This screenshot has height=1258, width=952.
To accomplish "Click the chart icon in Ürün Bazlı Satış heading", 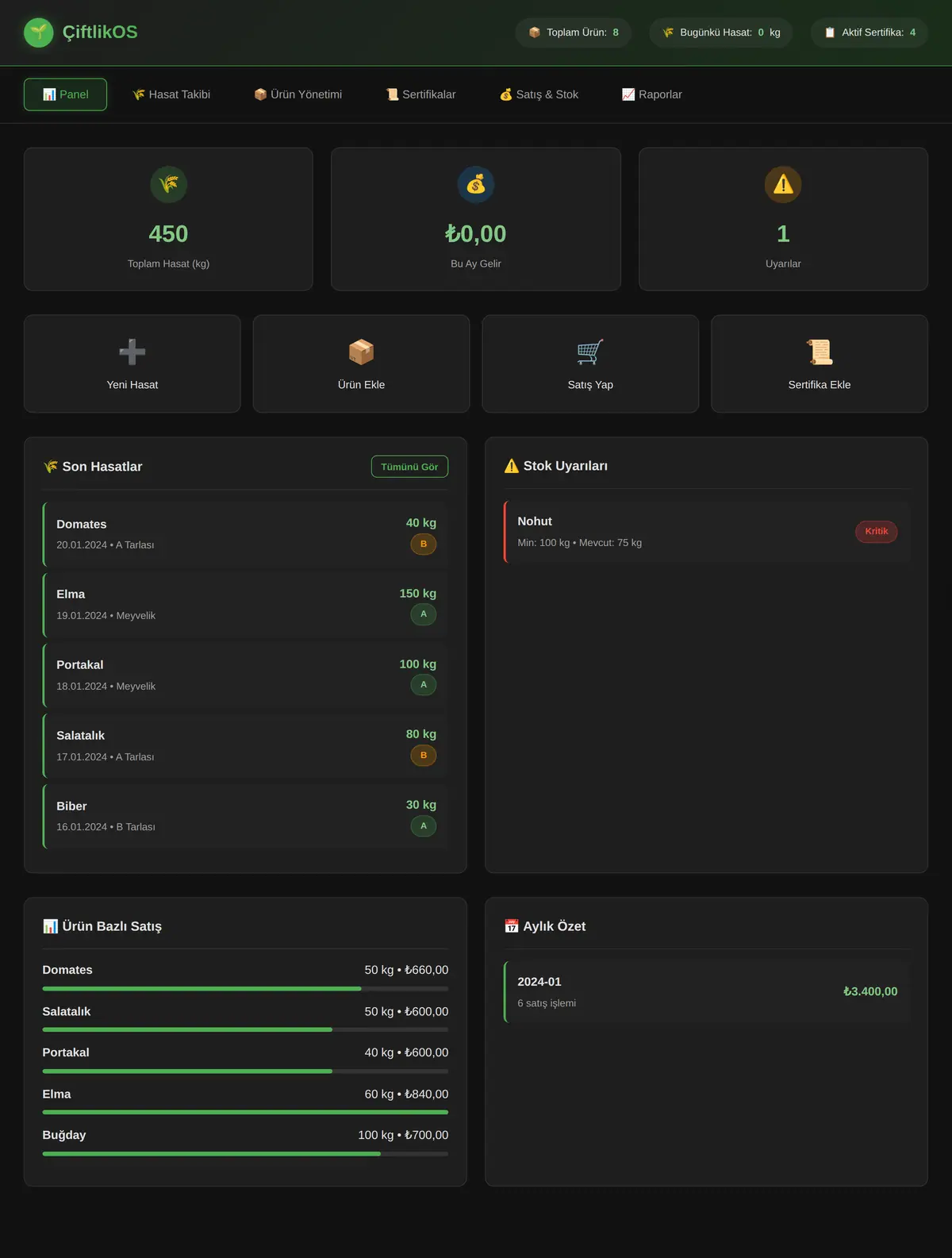I will (x=51, y=926).
